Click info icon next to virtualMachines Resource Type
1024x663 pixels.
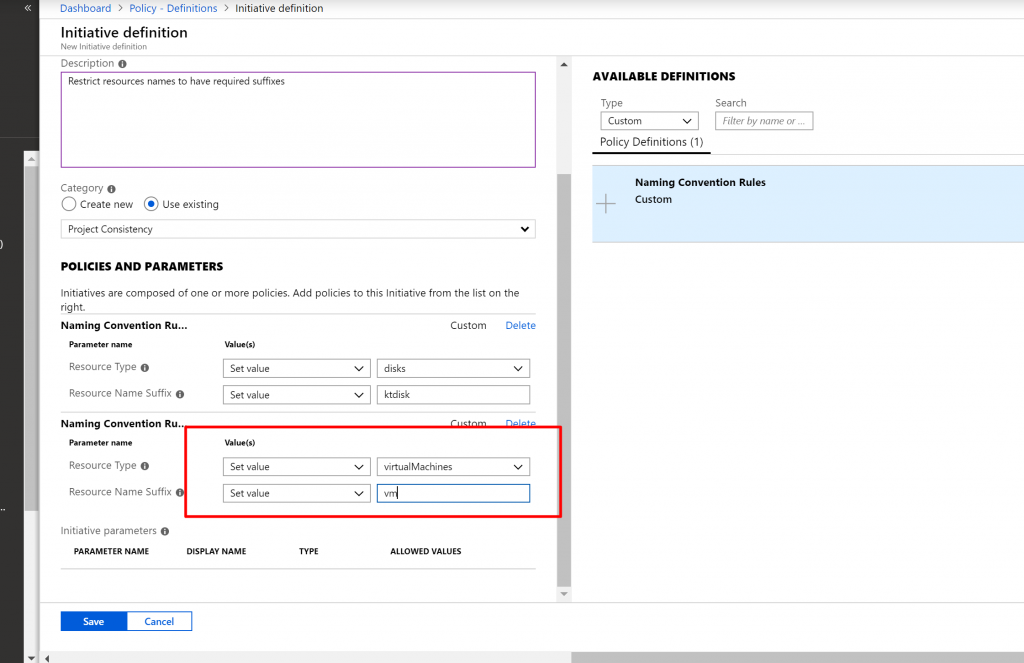pyautogui.click(x=145, y=466)
